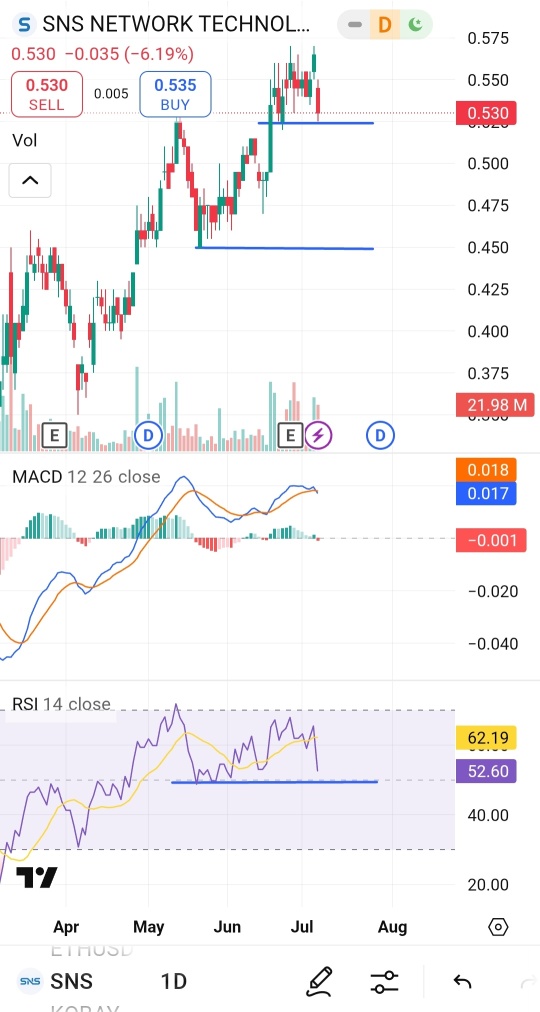Collapse indicator legend with up chevron
Viewport: 540px width, 1012px height.
point(30,181)
